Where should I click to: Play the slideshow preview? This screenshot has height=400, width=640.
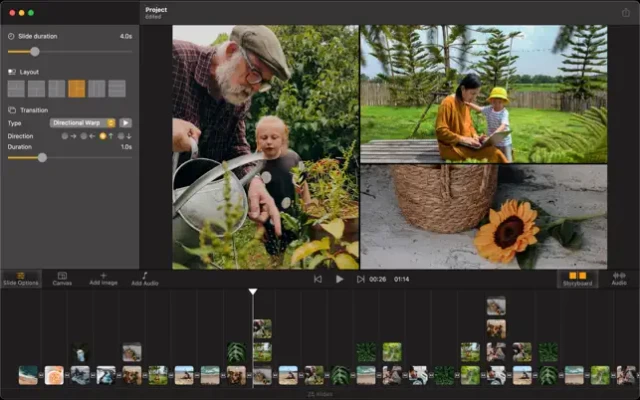pos(340,279)
